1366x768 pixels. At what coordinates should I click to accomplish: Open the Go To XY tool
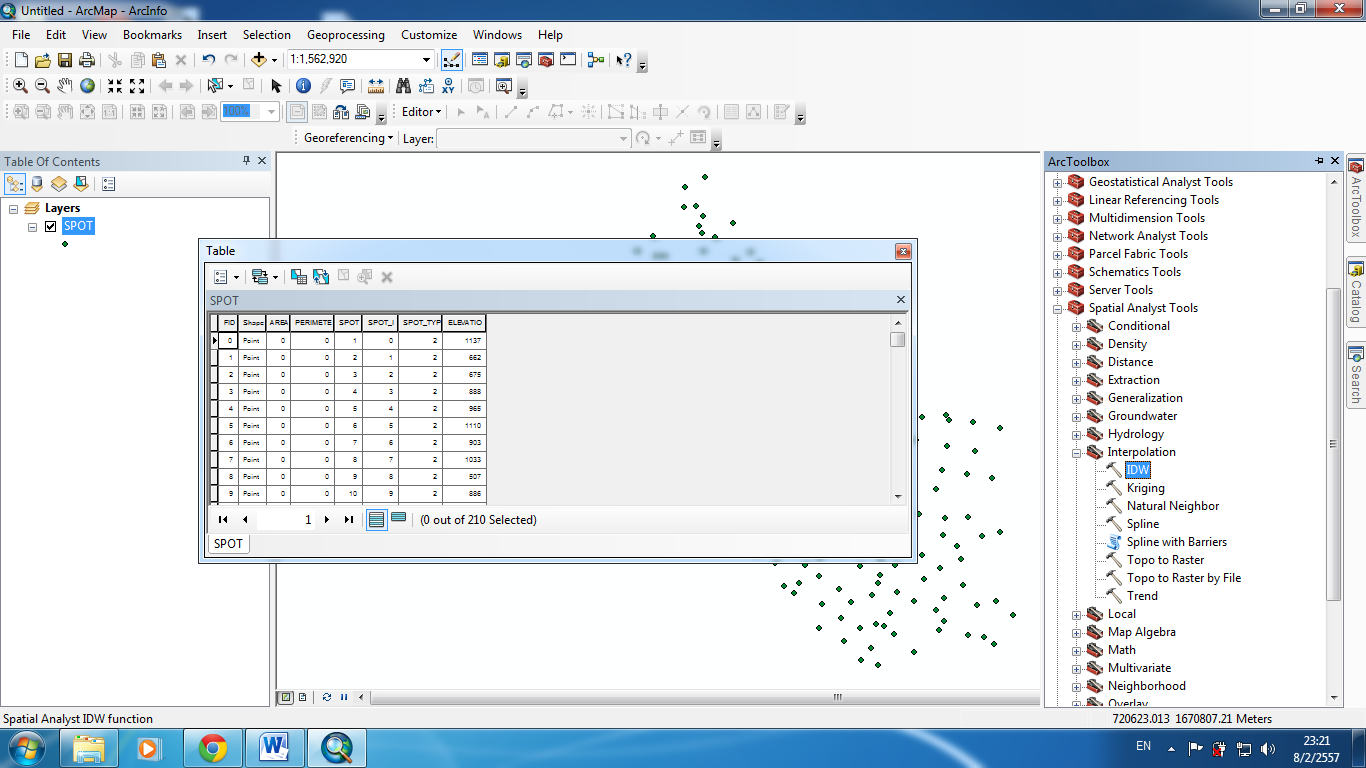click(x=448, y=86)
